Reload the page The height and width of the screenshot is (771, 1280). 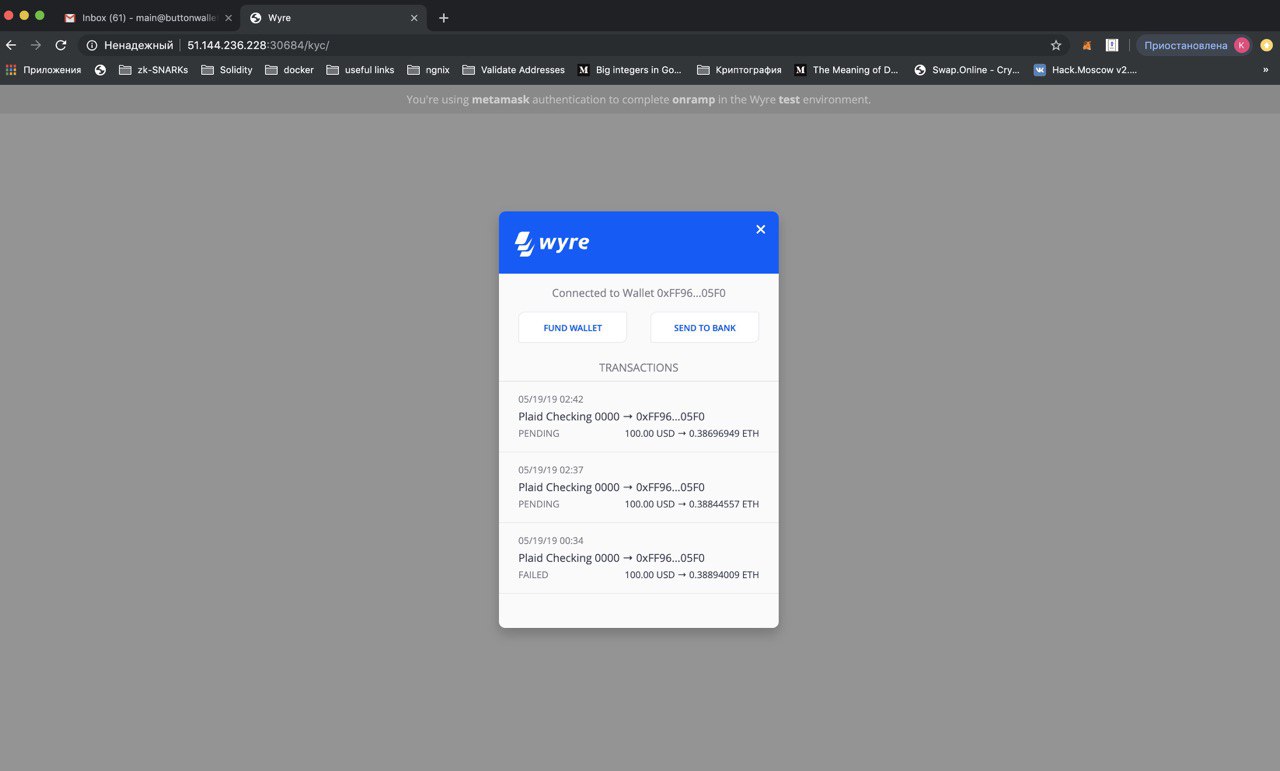tap(61, 45)
